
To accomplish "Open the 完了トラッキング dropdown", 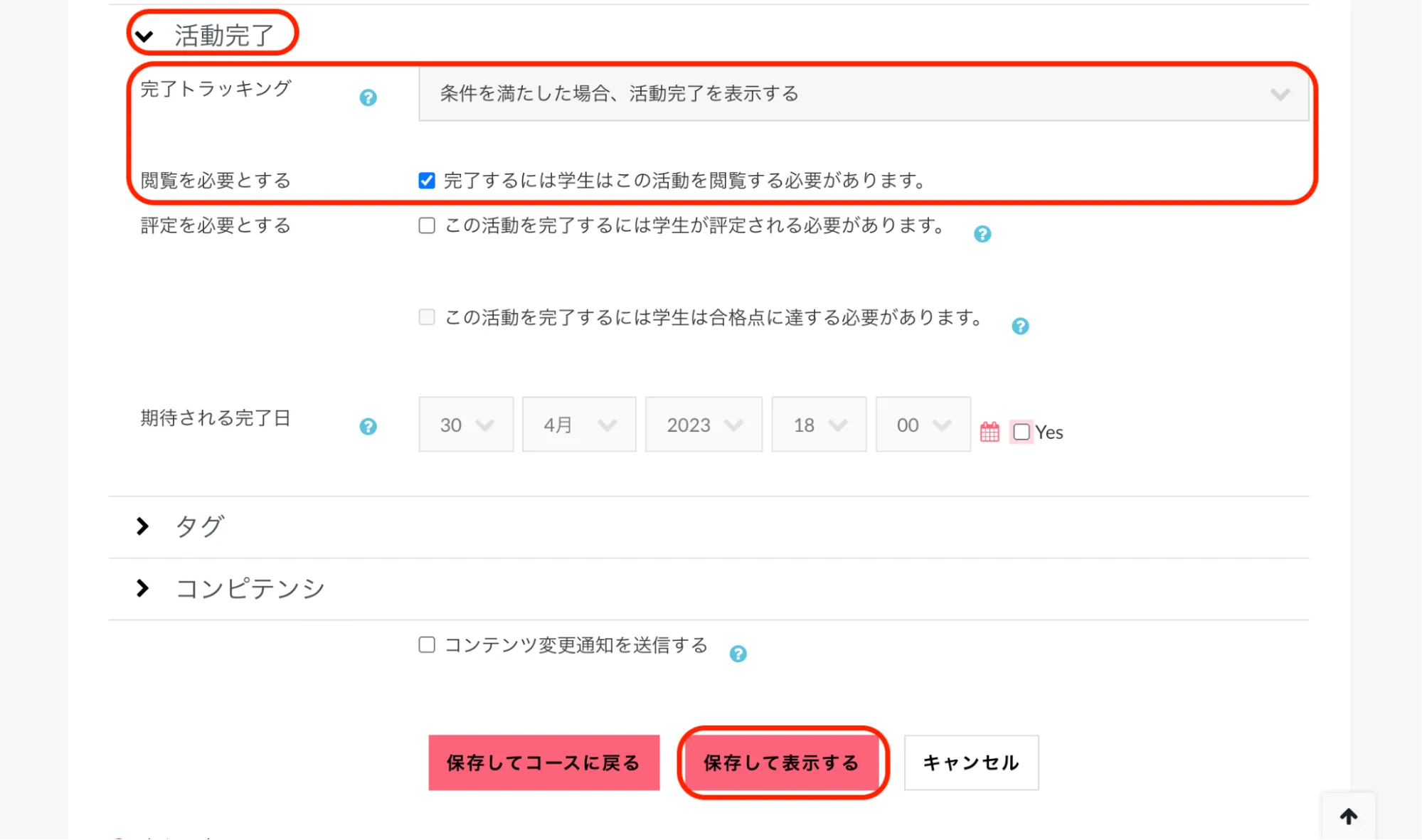I will (863, 94).
